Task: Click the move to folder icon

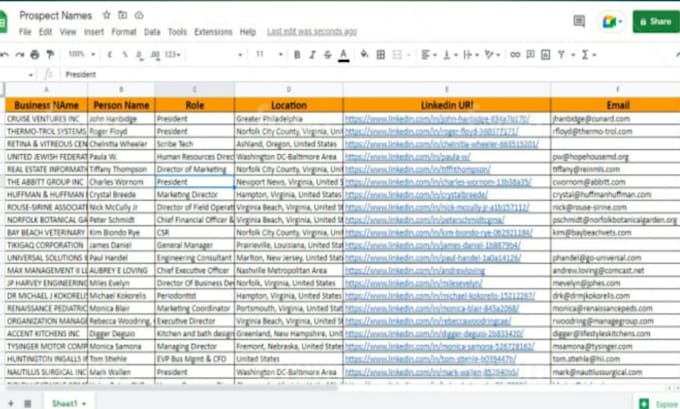Action: pos(123,15)
